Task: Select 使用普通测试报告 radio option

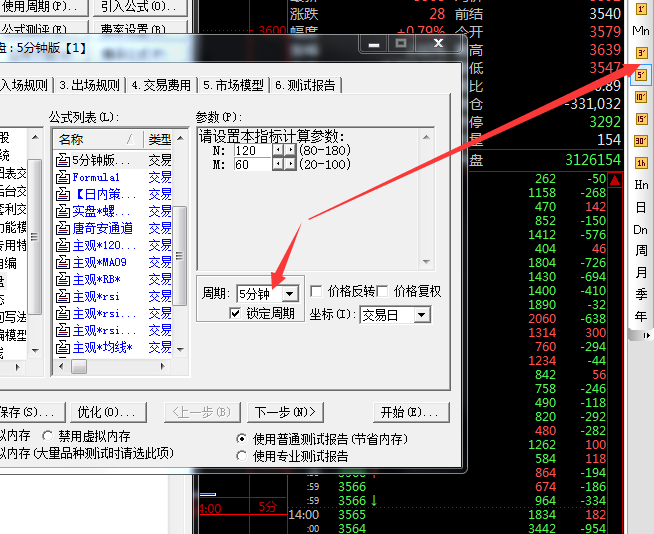Action: pos(241,439)
